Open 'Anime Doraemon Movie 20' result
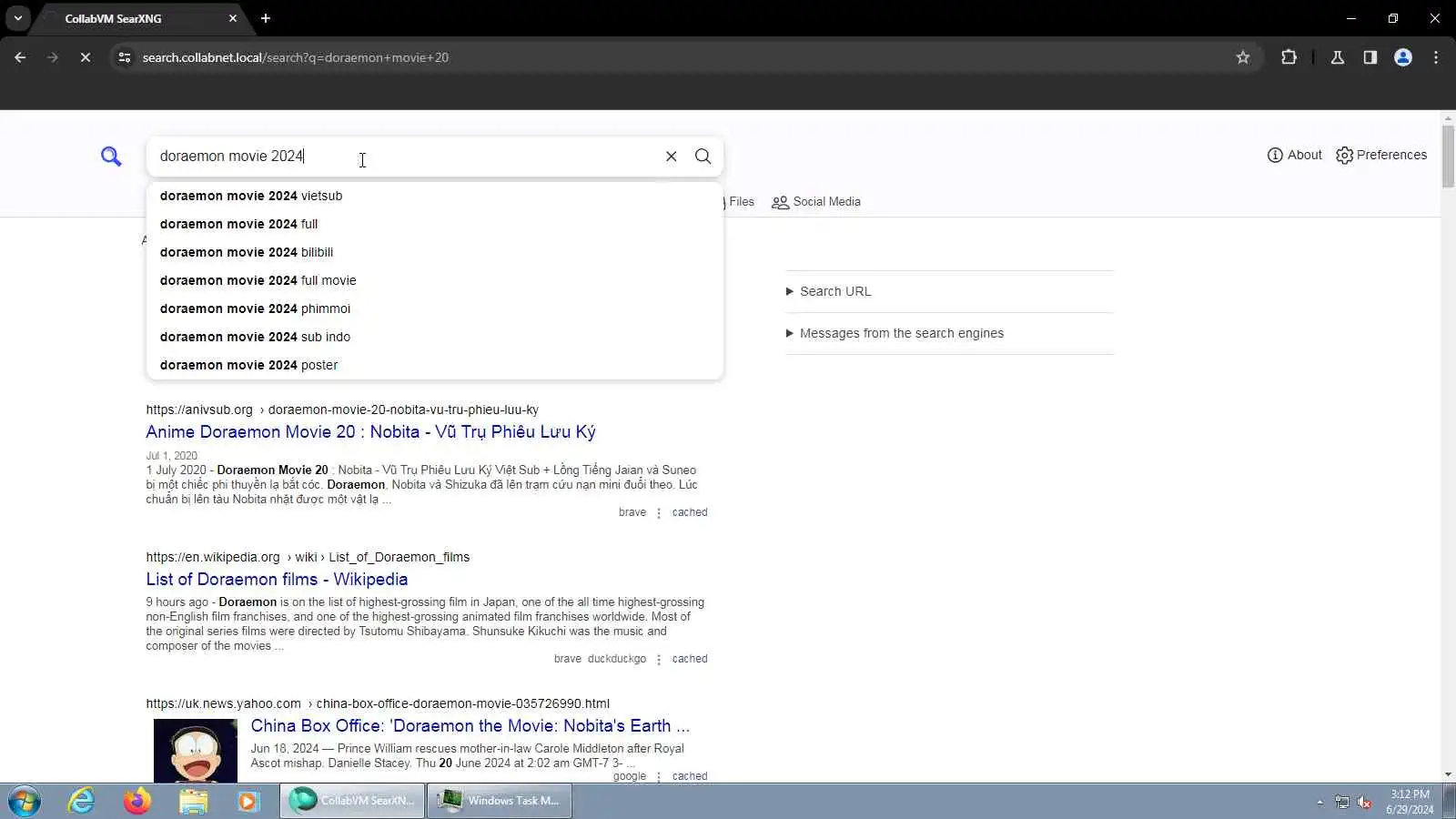This screenshot has height=819, width=1456. pos(370,432)
